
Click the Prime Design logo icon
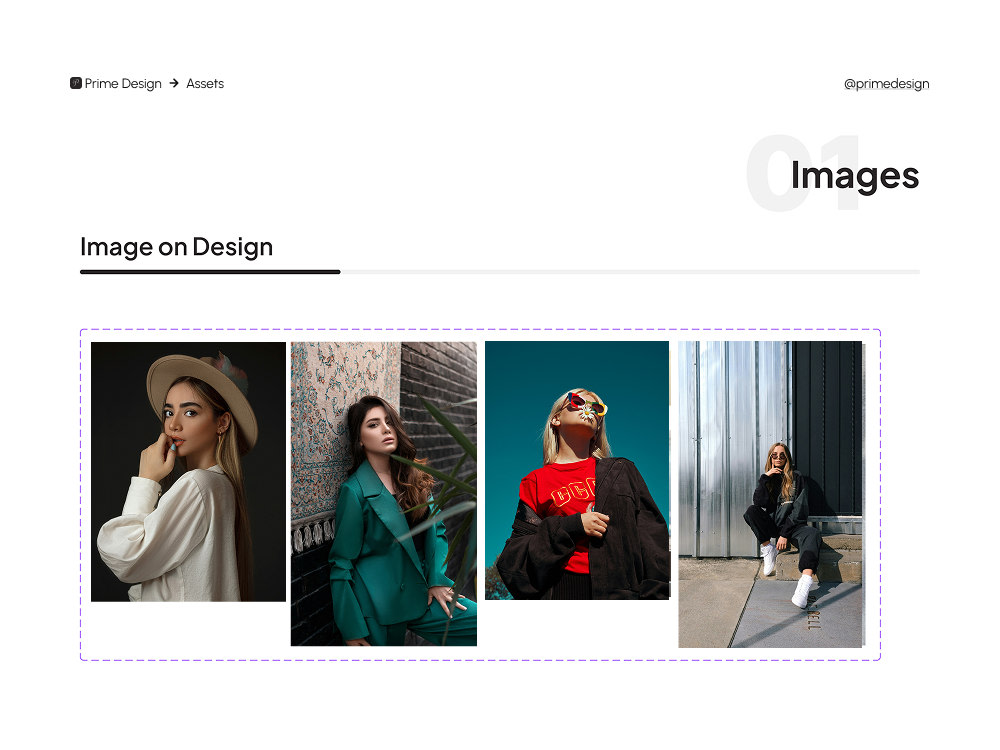76,83
